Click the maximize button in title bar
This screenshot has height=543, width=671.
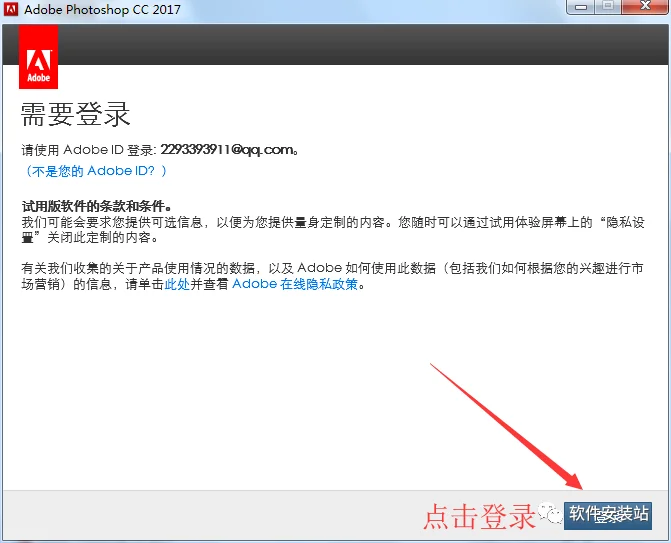(608, 6)
